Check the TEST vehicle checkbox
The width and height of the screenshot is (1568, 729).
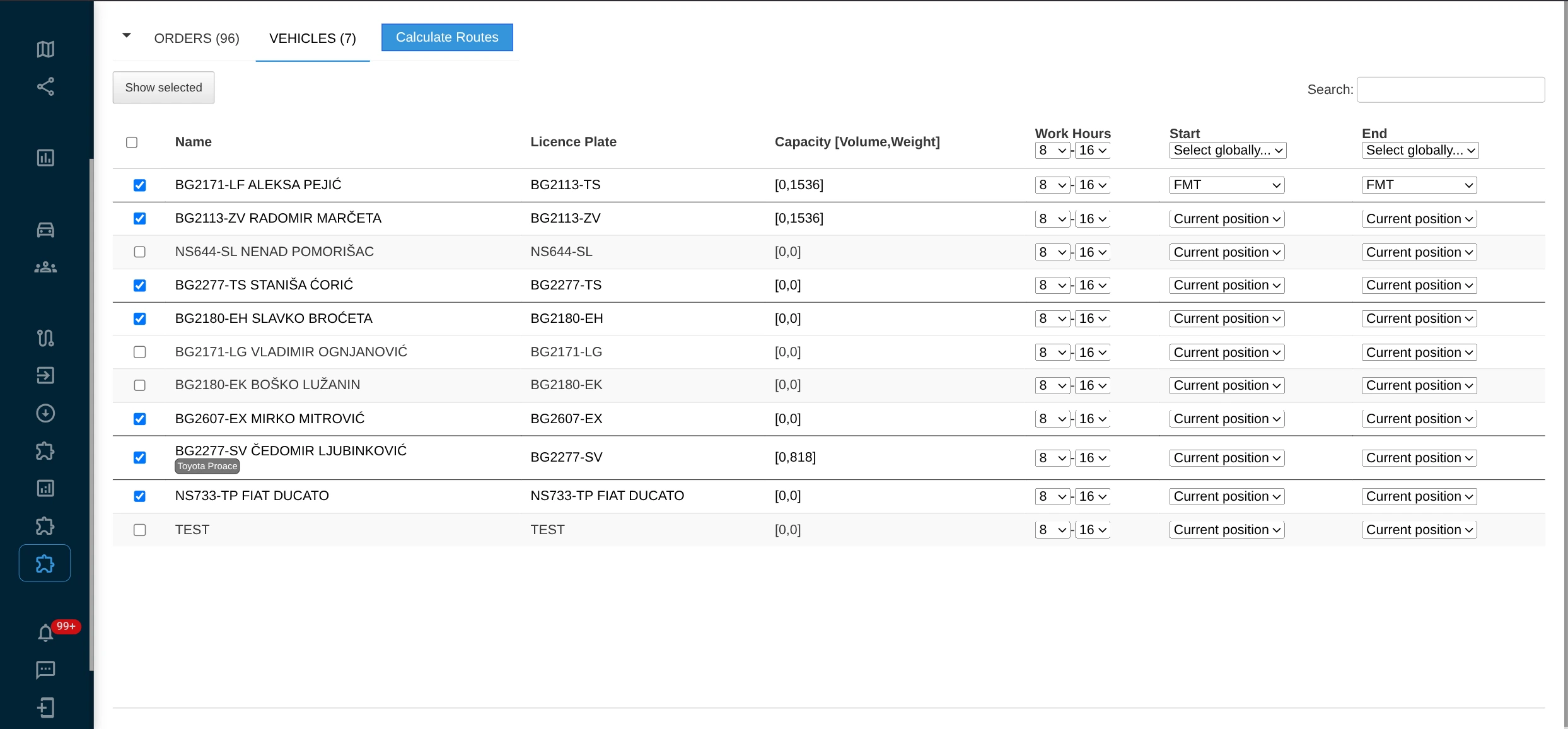[140, 530]
